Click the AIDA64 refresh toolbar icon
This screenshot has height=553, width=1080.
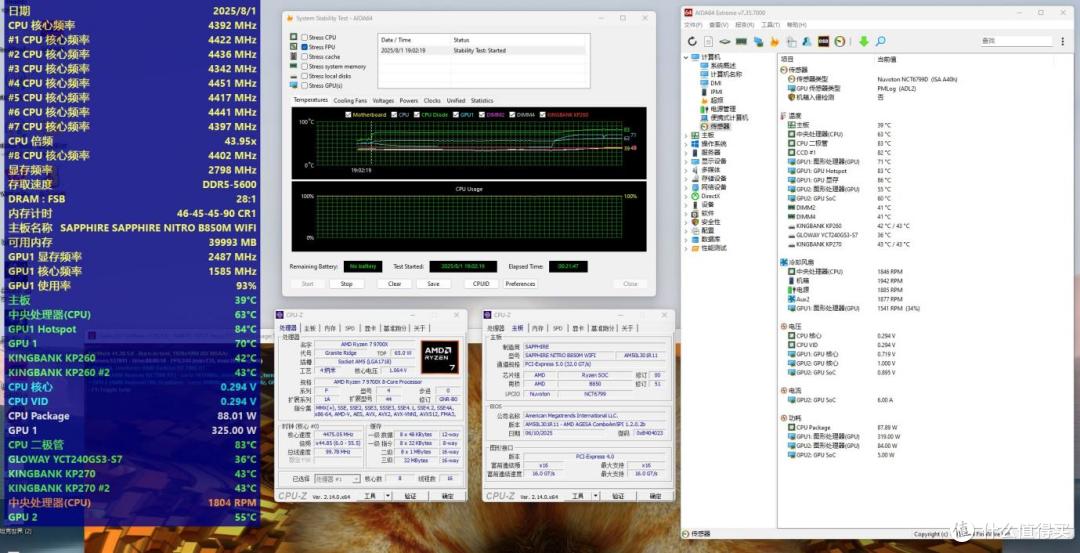(x=692, y=41)
